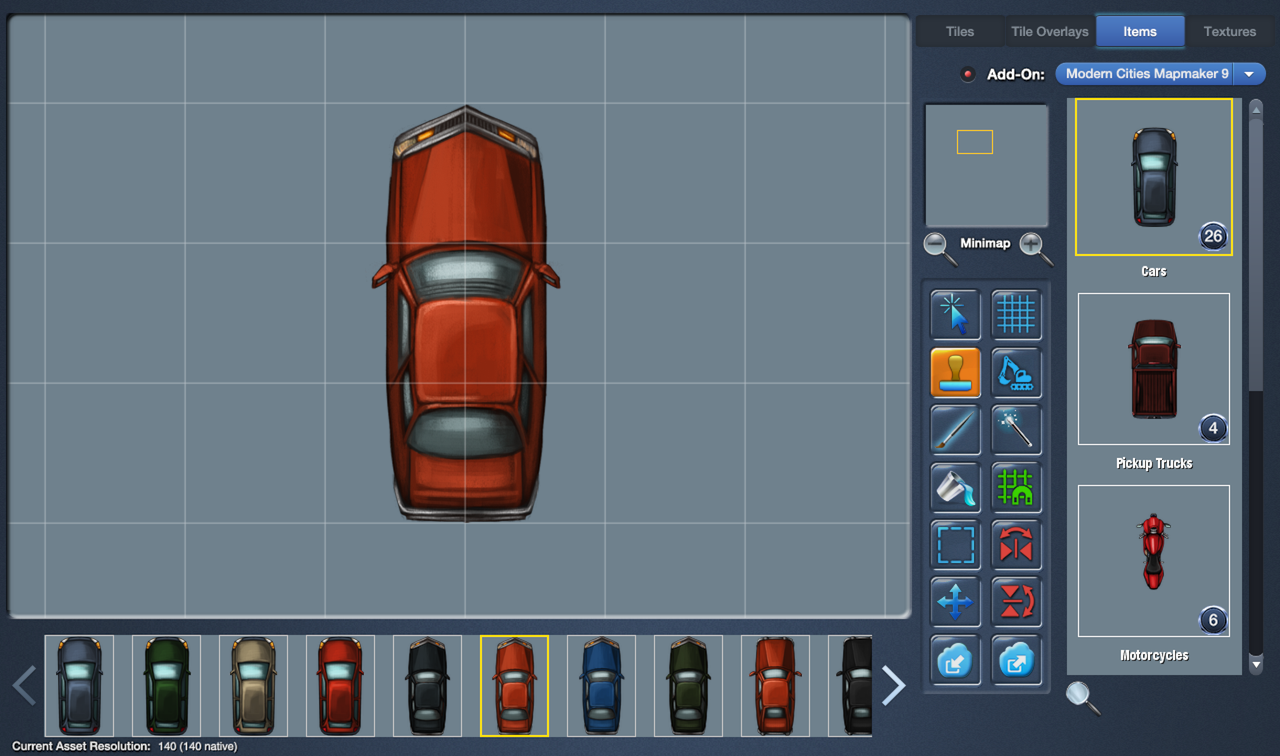The width and height of the screenshot is (1280, 756).
Task: Click the search magnifier below the item list
Action: [1083, 697]
